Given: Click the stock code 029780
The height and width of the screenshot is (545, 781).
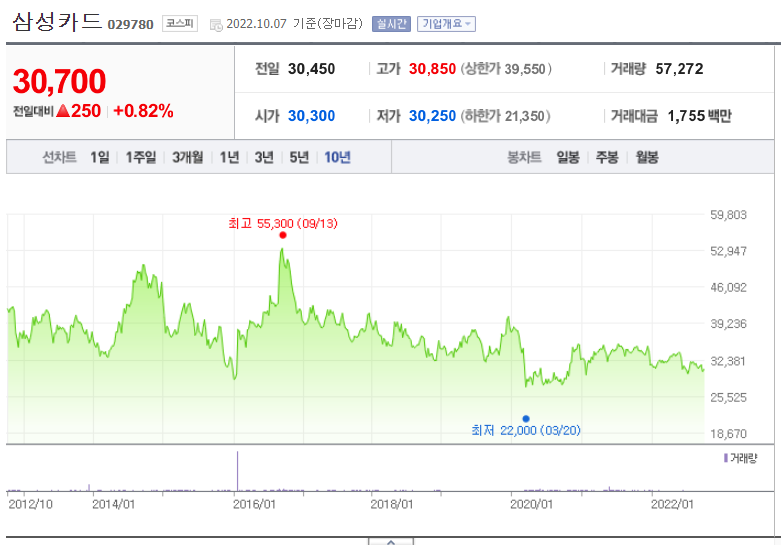Looking at the screenshot, I should [x=130, y=24].
